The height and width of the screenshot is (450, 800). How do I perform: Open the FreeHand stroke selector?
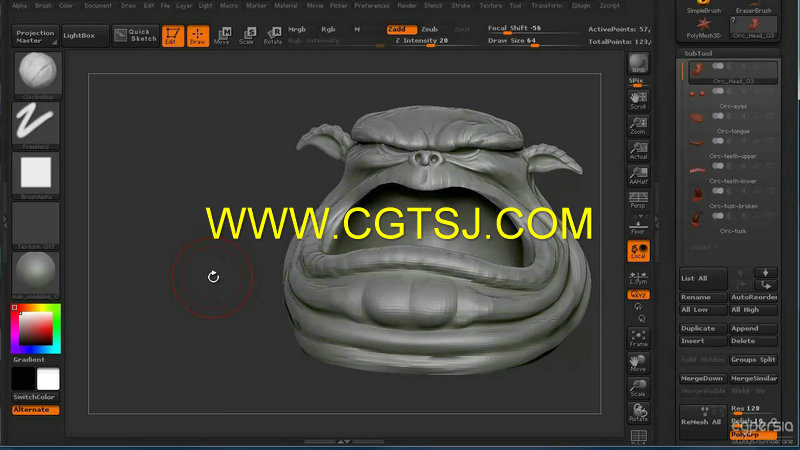pyautogui.click(x=36, y=126)
